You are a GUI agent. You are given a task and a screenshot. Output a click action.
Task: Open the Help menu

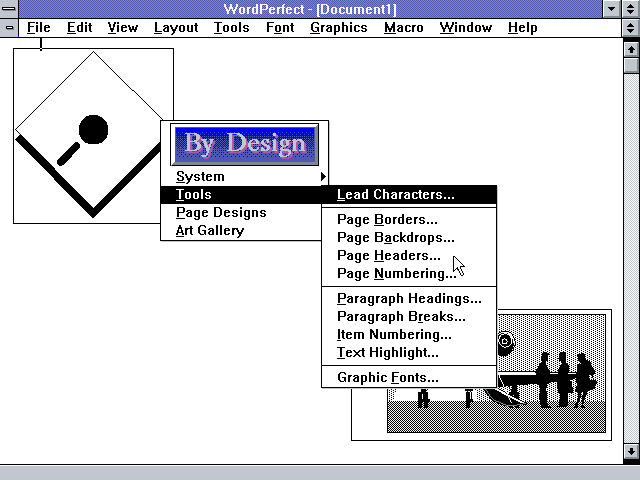click(x=522, y=28)
